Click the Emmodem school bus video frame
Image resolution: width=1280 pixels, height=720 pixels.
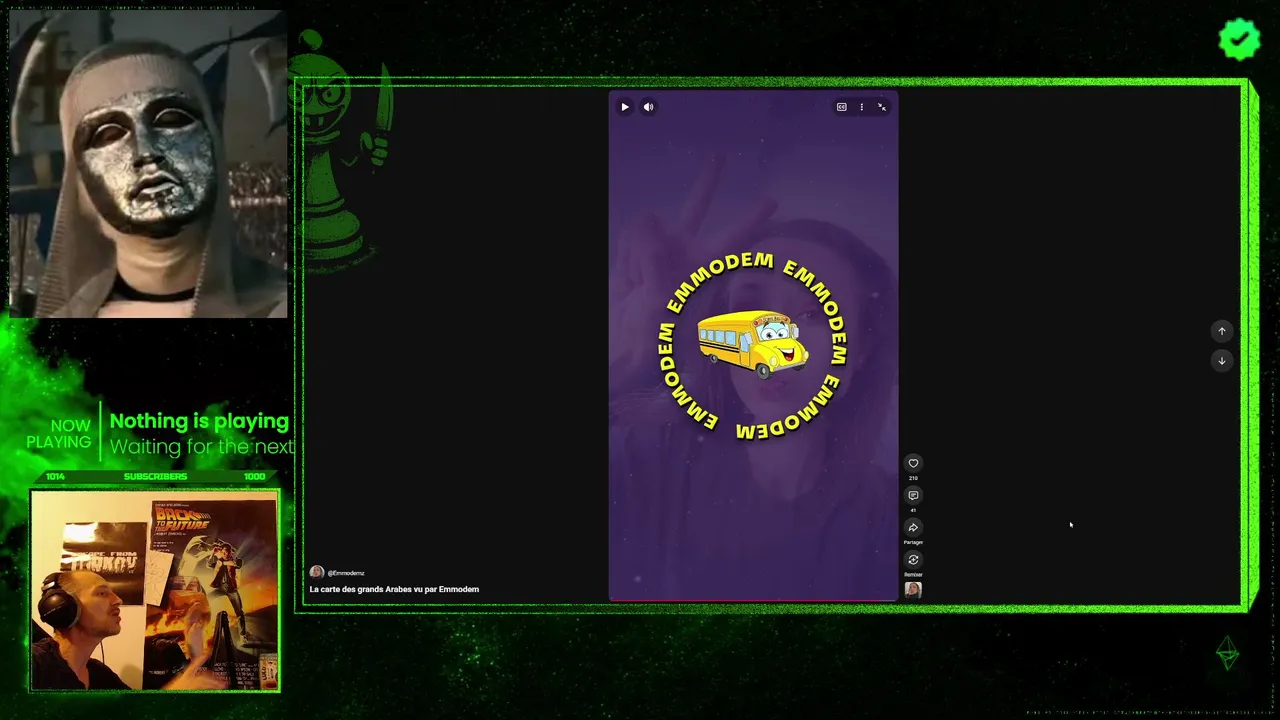[x=754, y=346]
